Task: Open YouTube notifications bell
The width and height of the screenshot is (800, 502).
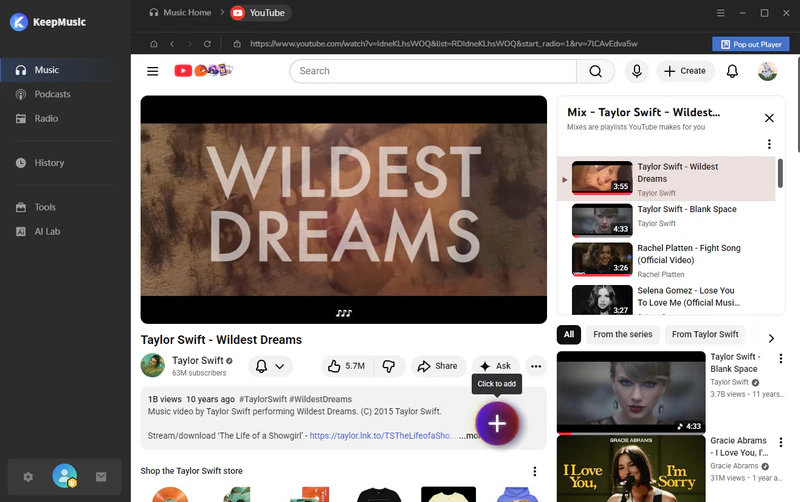Action: (x=732, y=71)
